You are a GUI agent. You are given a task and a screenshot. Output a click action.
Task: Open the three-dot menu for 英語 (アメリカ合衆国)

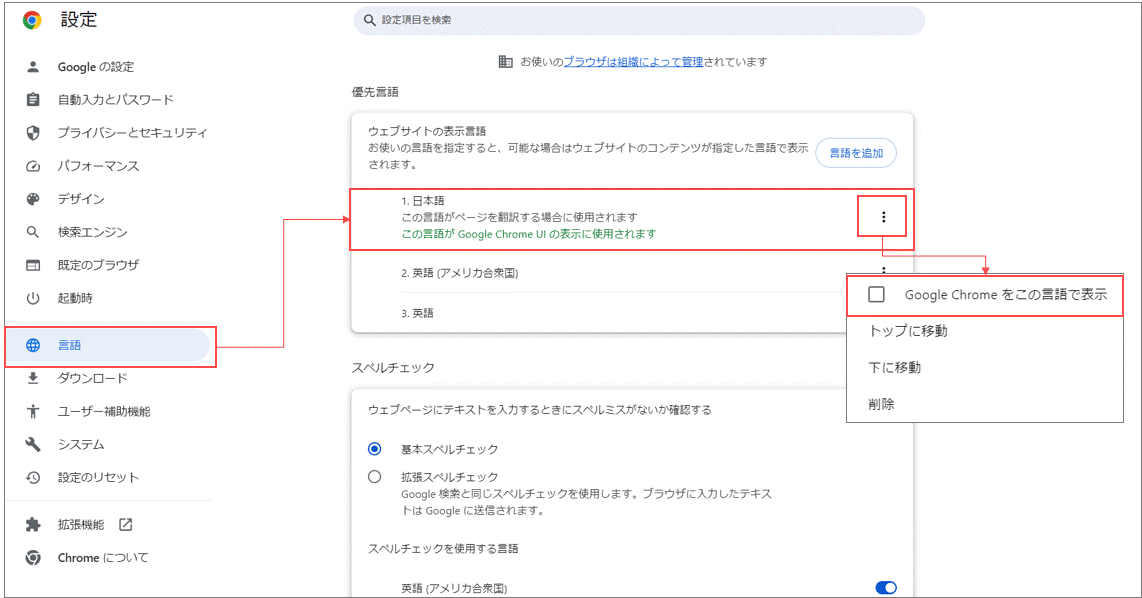883,270
